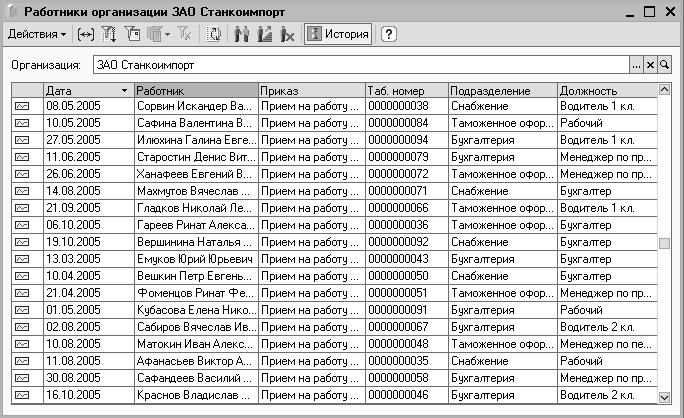The height and width of the screenshot is (418, 684).
Task: Select employee Кубасова Елена
Action: pos(196,310)
